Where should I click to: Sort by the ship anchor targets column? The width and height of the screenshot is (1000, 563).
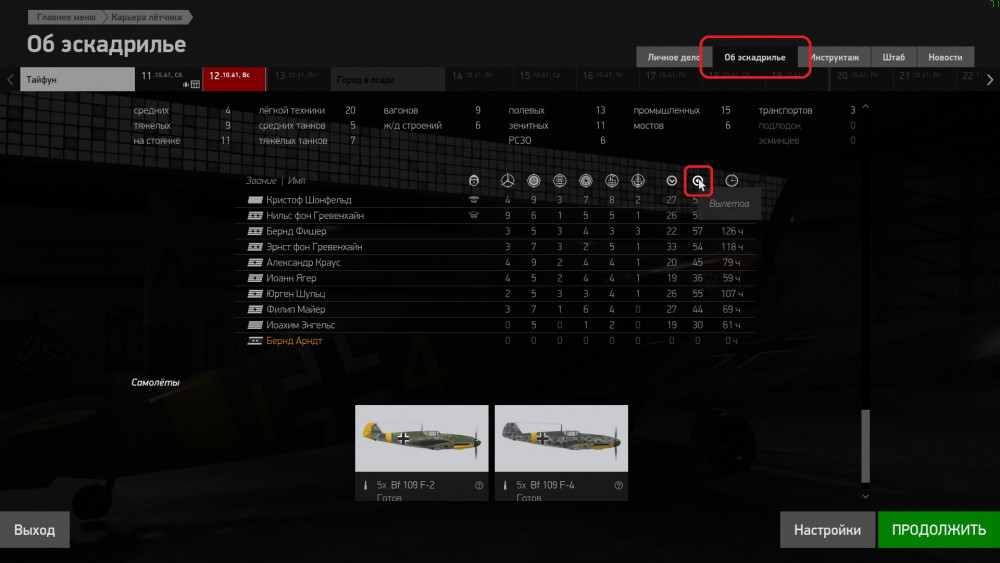coord(638,180)
